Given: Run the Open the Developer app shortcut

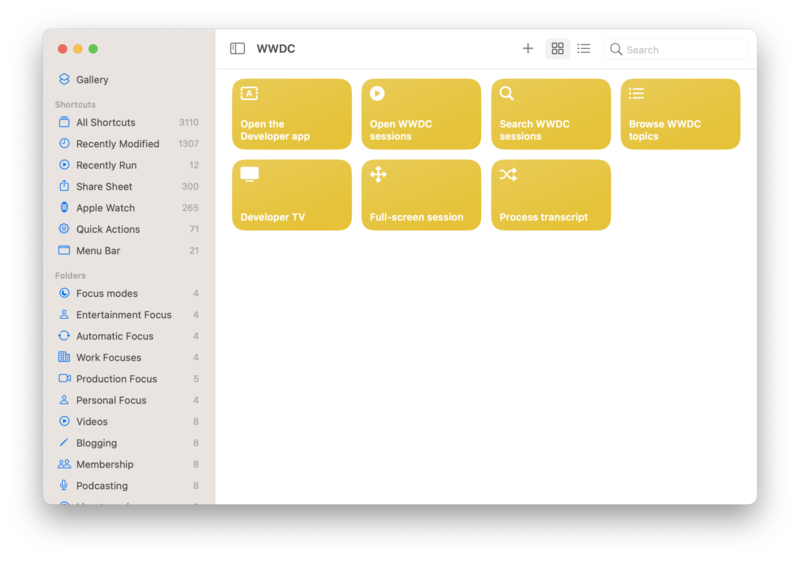Looking at the screenshot, I should [x=292, y=114].
